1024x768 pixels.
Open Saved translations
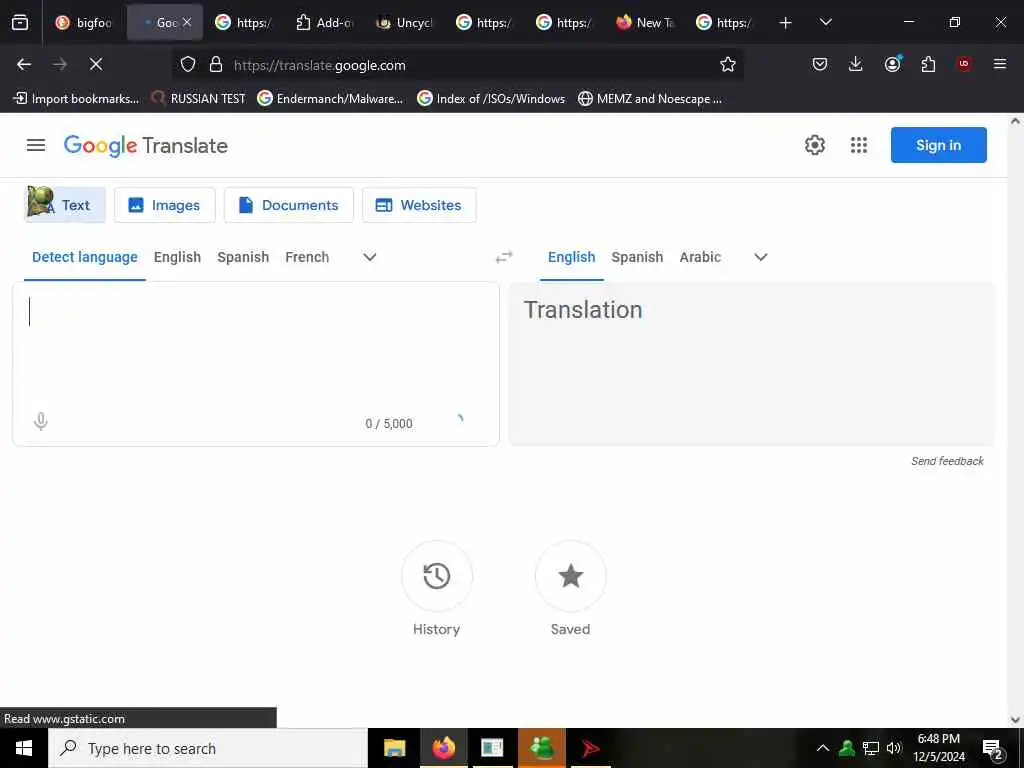570,577
